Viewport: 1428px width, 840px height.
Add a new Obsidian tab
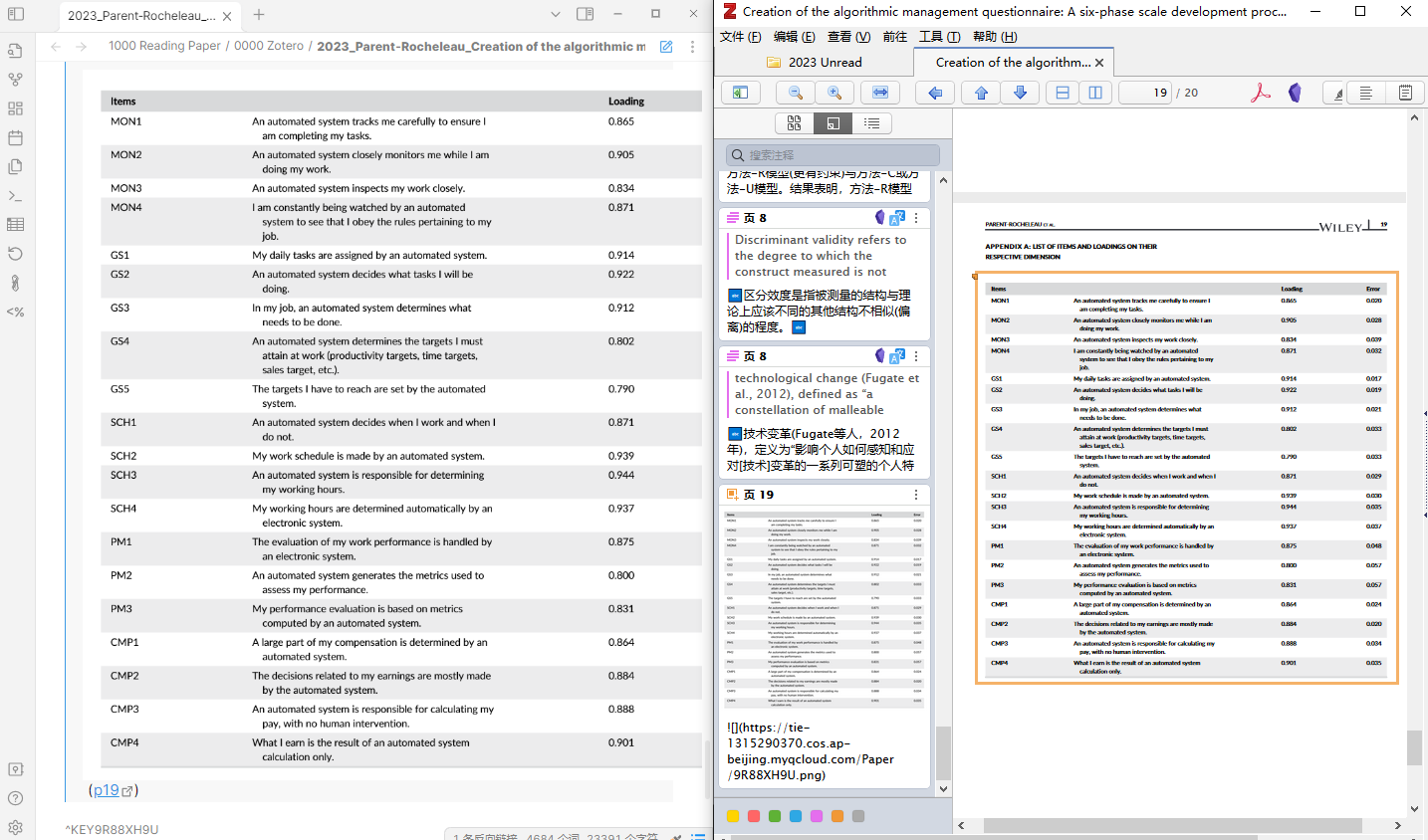point(259,15)
